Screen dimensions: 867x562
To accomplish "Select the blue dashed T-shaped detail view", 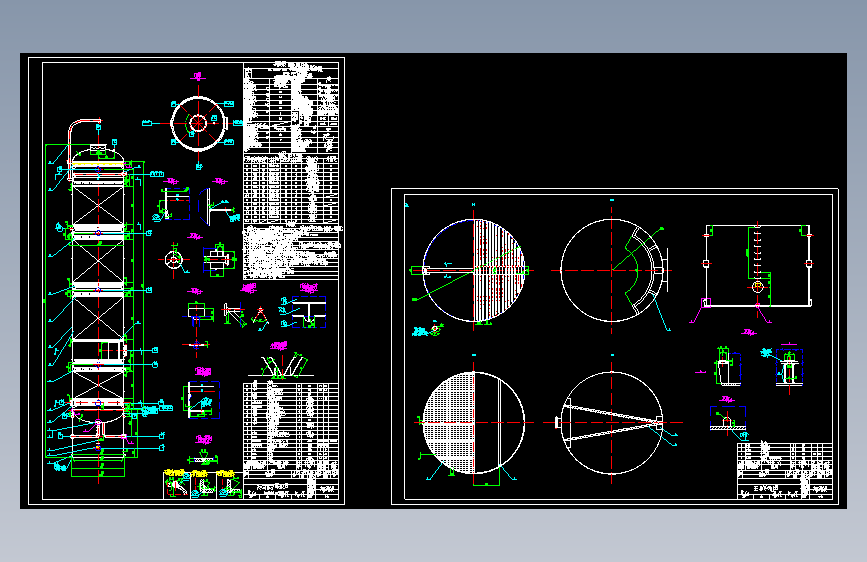I will tap(308, 312).
